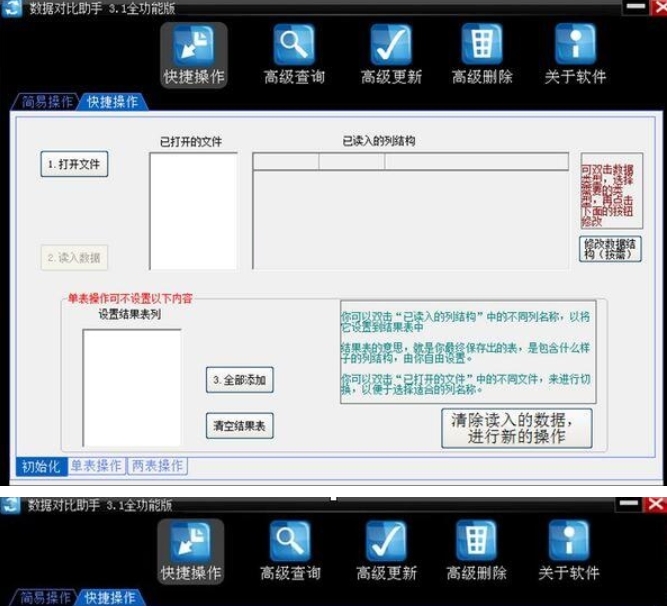
Task: Click 修改数据结构(按需) button
Action: pyautogui.click(x=610, y=249)
